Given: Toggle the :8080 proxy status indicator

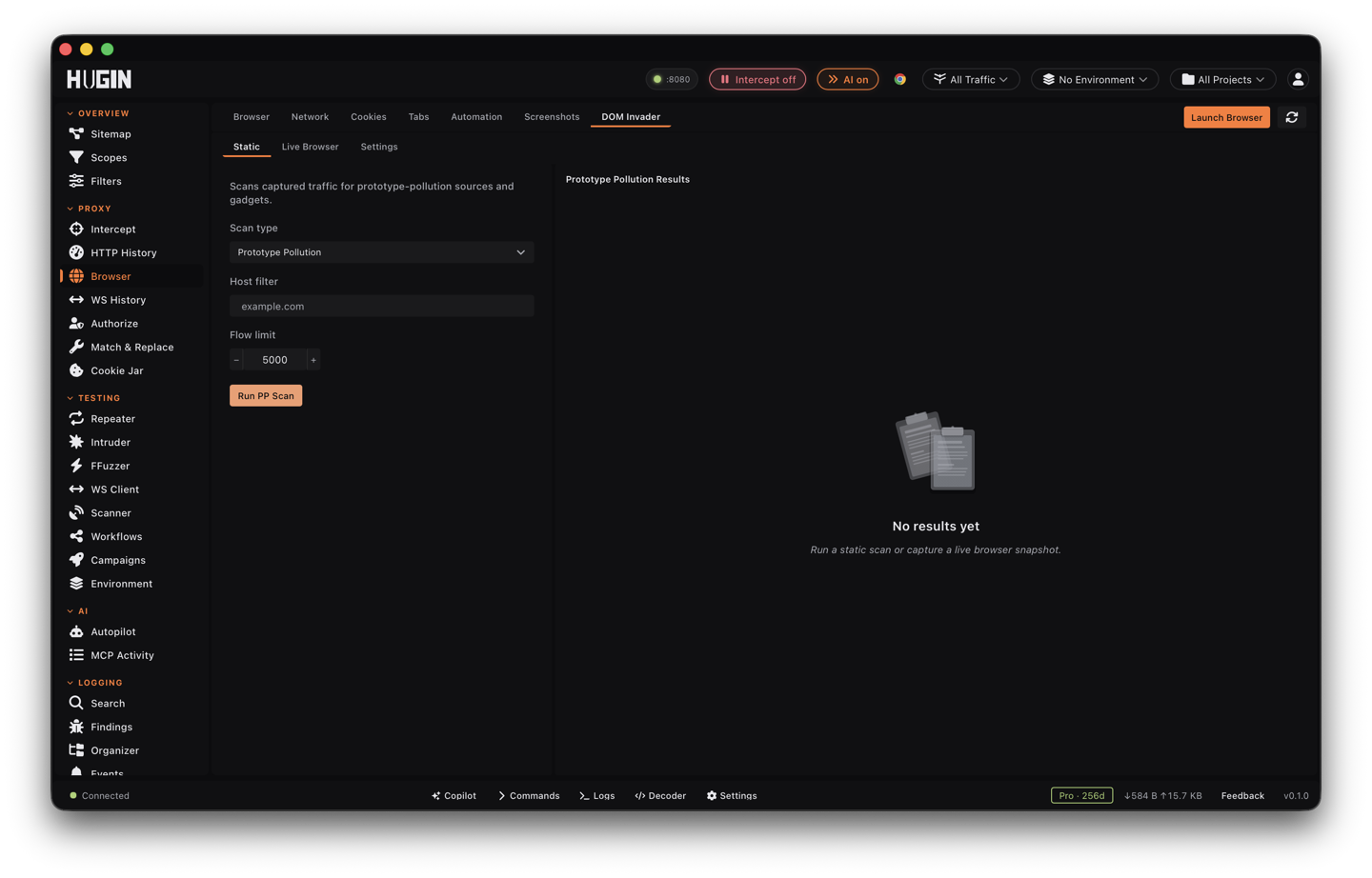Looking at the screenshot, I should tap(672, 79).
